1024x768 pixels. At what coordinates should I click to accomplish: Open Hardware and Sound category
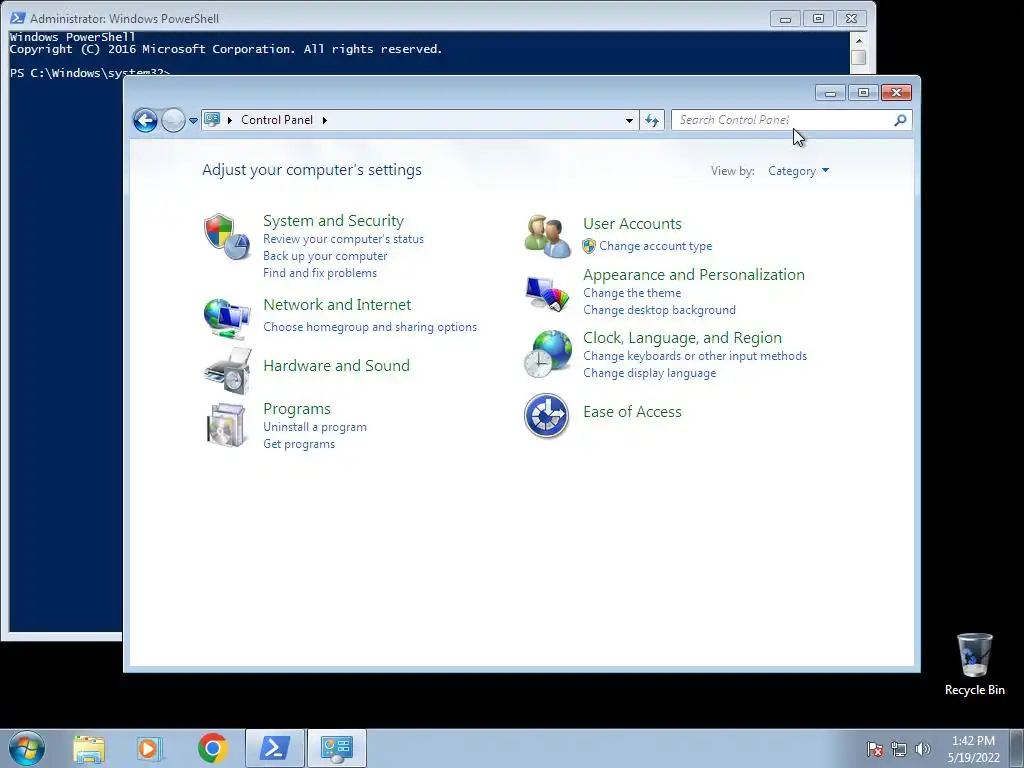336,366
